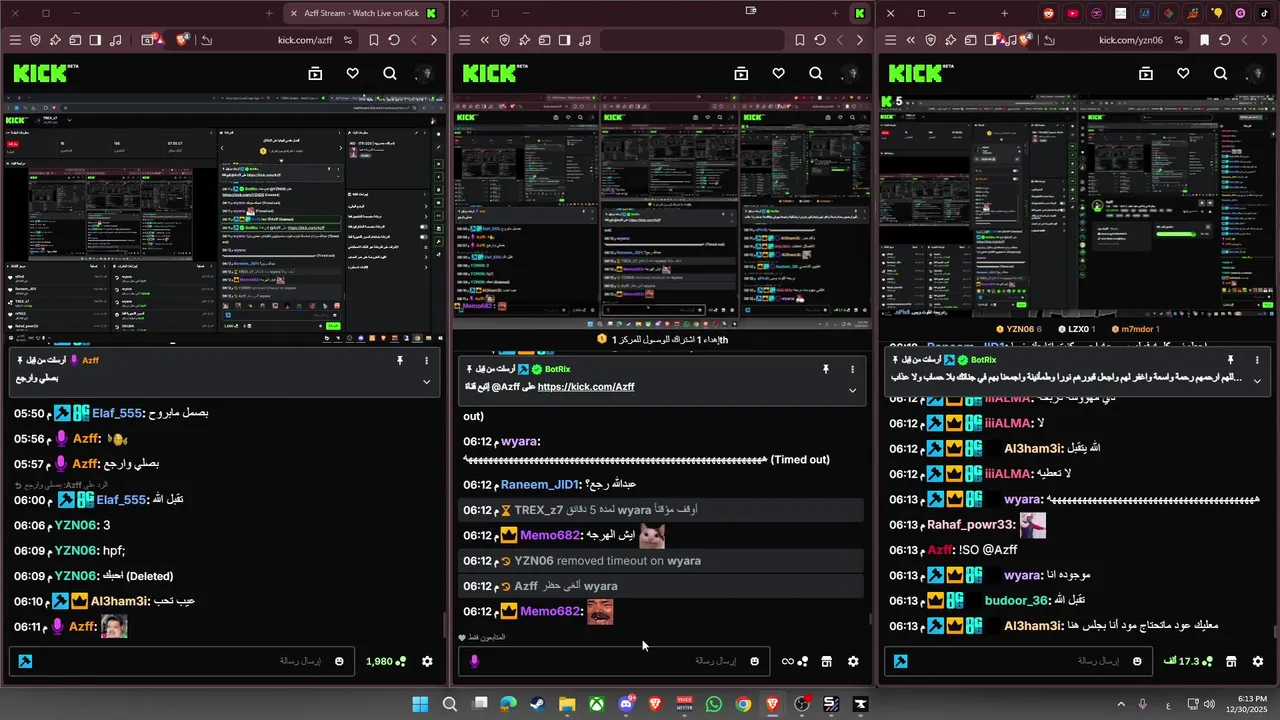
Task: Select Kick tab in middle window
Action: 859,13
